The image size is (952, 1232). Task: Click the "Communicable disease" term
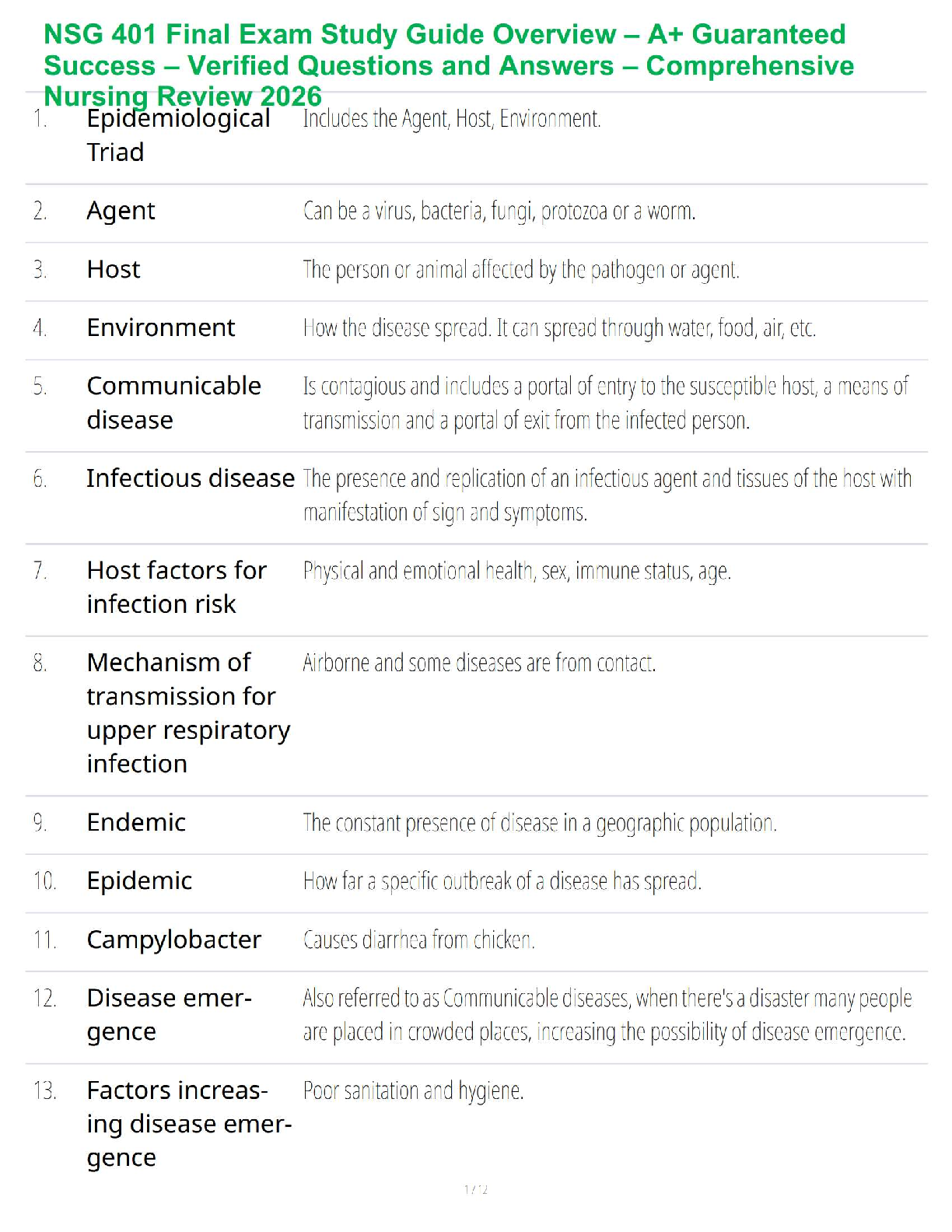coord(173,402)
